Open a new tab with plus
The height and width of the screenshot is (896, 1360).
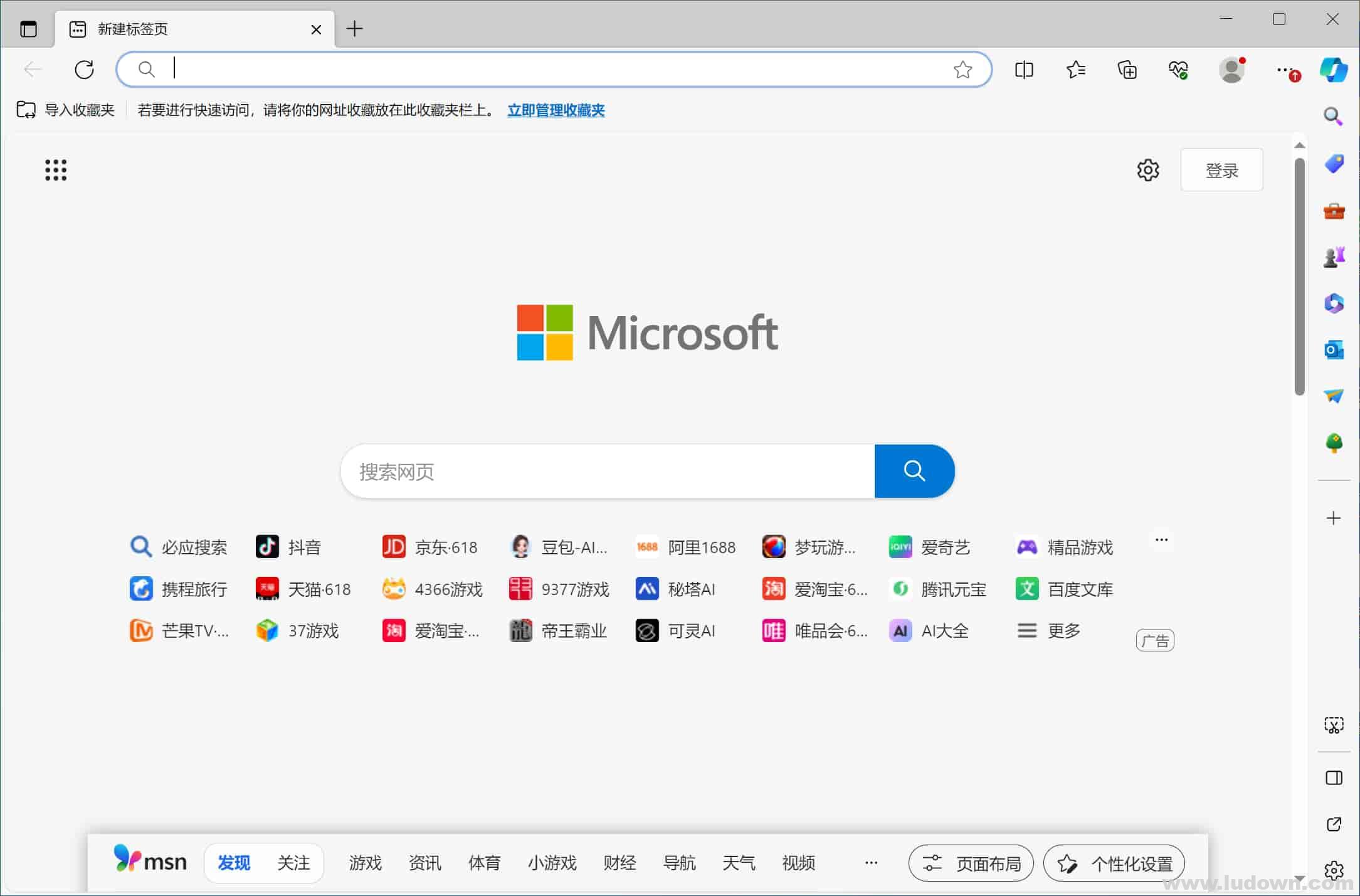[354, 29]
